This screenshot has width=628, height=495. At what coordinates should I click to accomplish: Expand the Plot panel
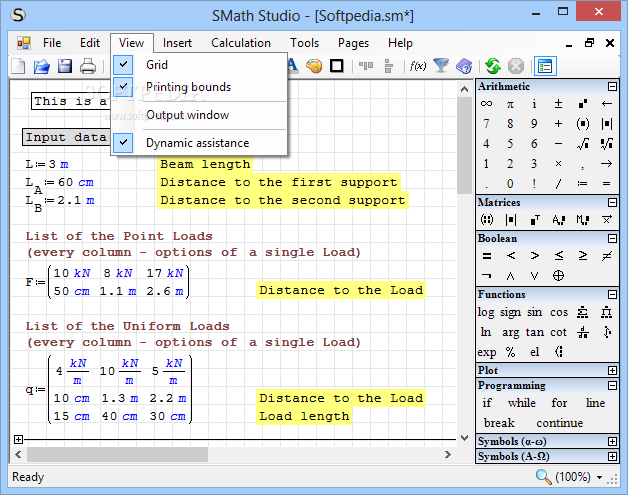pos(612,370)
